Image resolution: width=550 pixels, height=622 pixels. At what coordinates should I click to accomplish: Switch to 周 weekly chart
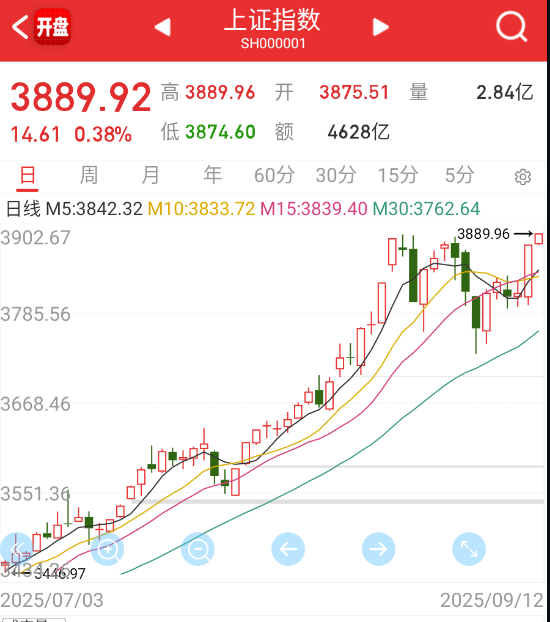[88, 175]
